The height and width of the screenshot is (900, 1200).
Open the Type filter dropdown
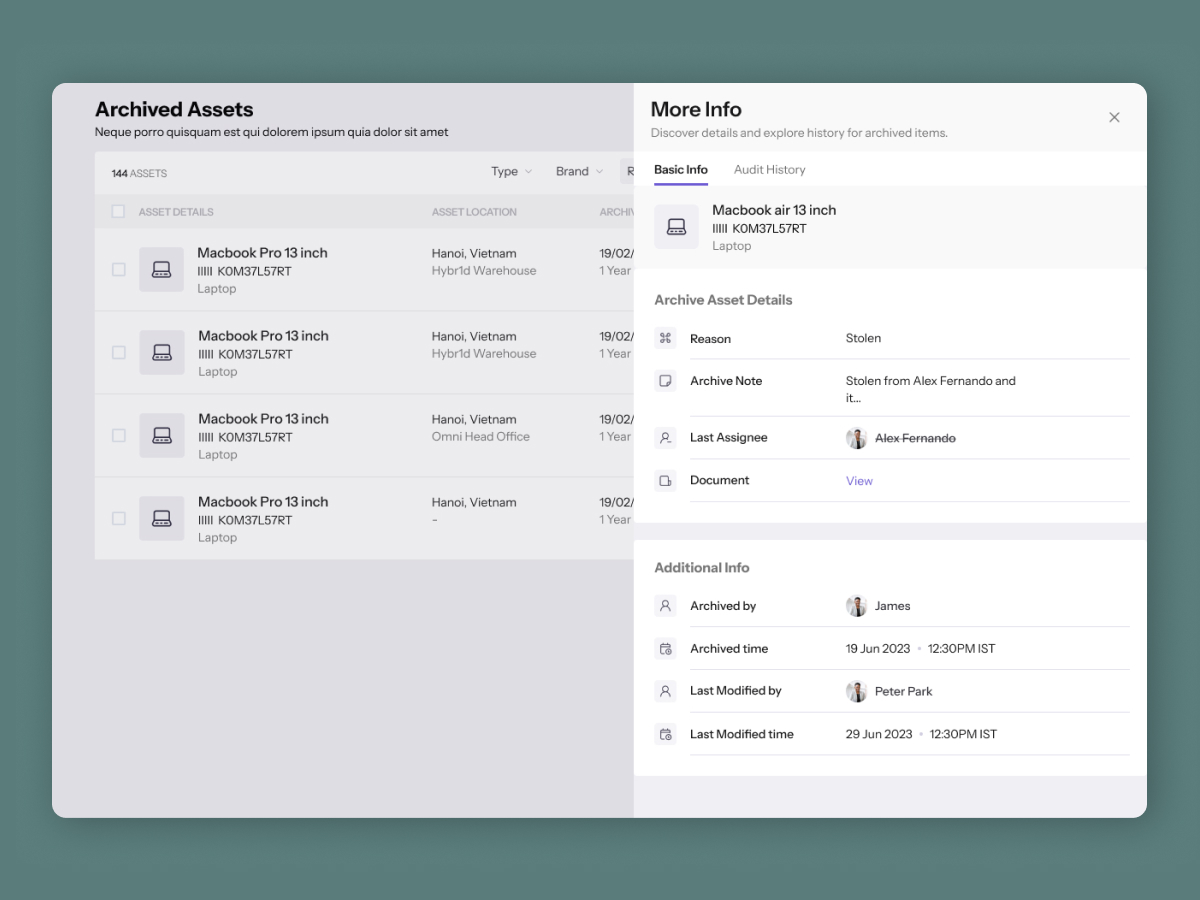click(511, 172)
